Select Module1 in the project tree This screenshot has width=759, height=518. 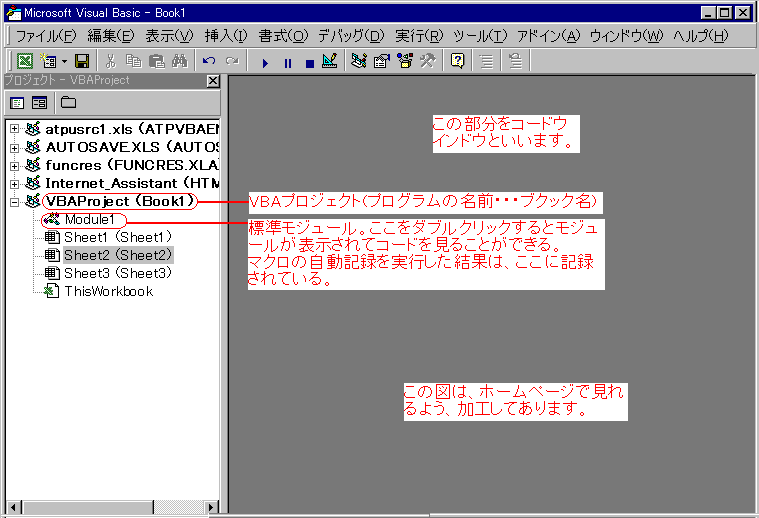95,219
